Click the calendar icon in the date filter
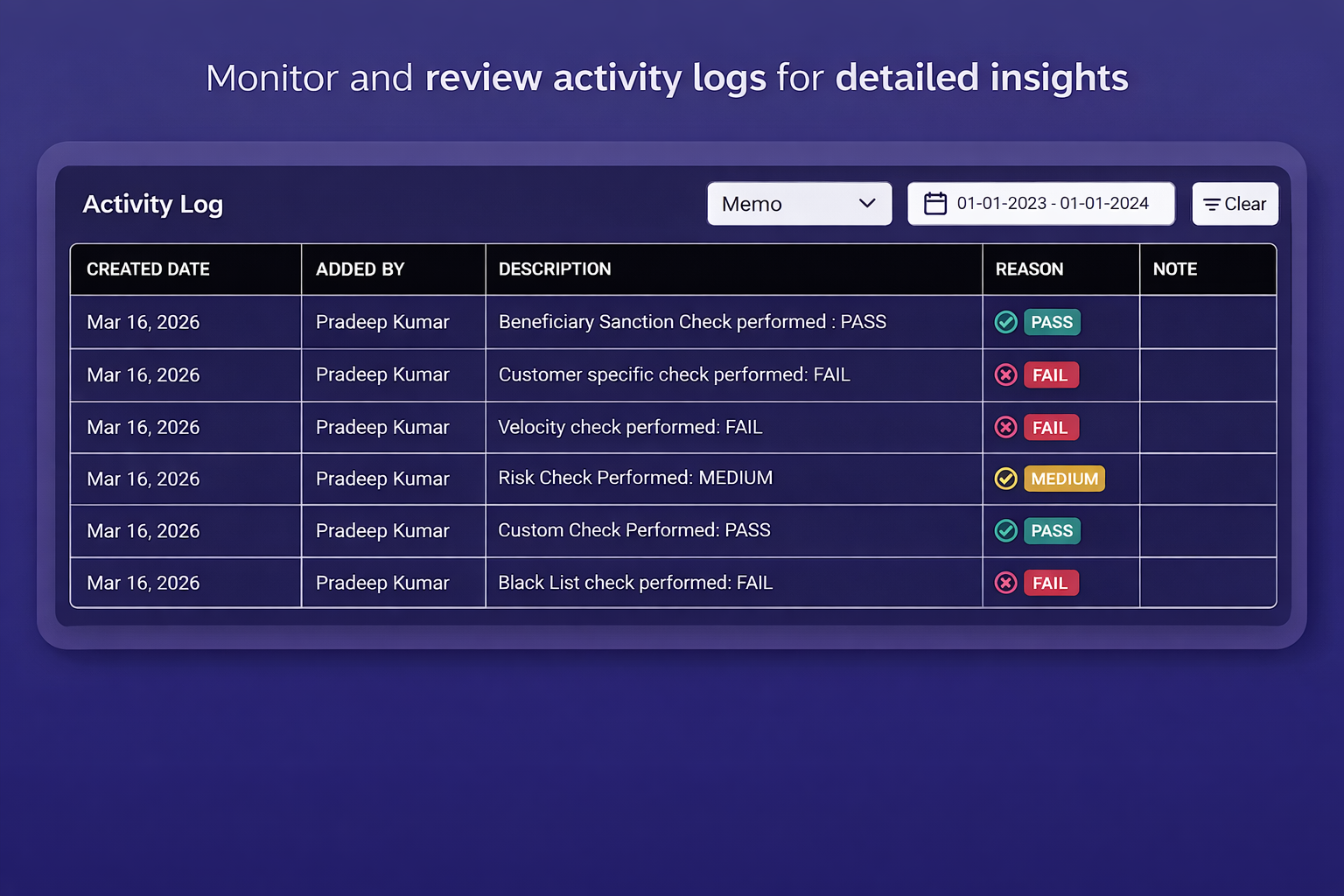The height and width of the screenshot is (896, 1344). click(x=935, y=203)
